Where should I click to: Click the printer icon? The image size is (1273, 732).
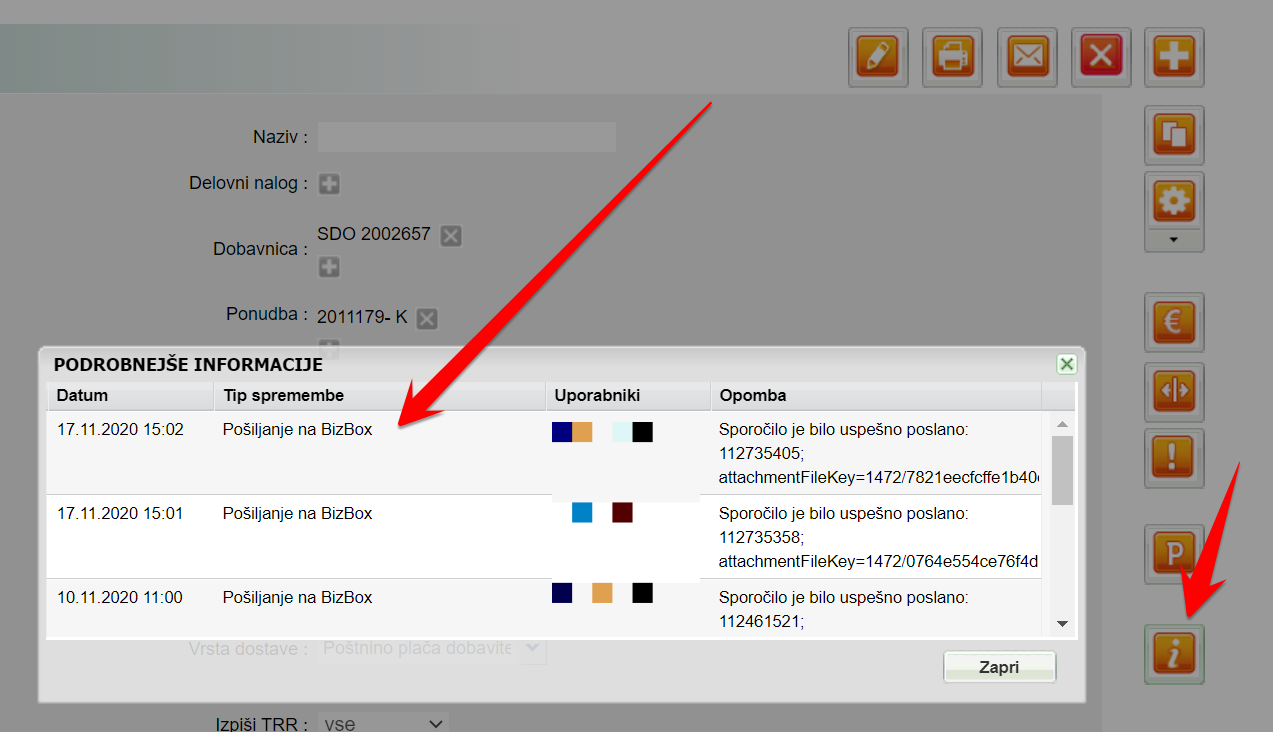point(952,57)
